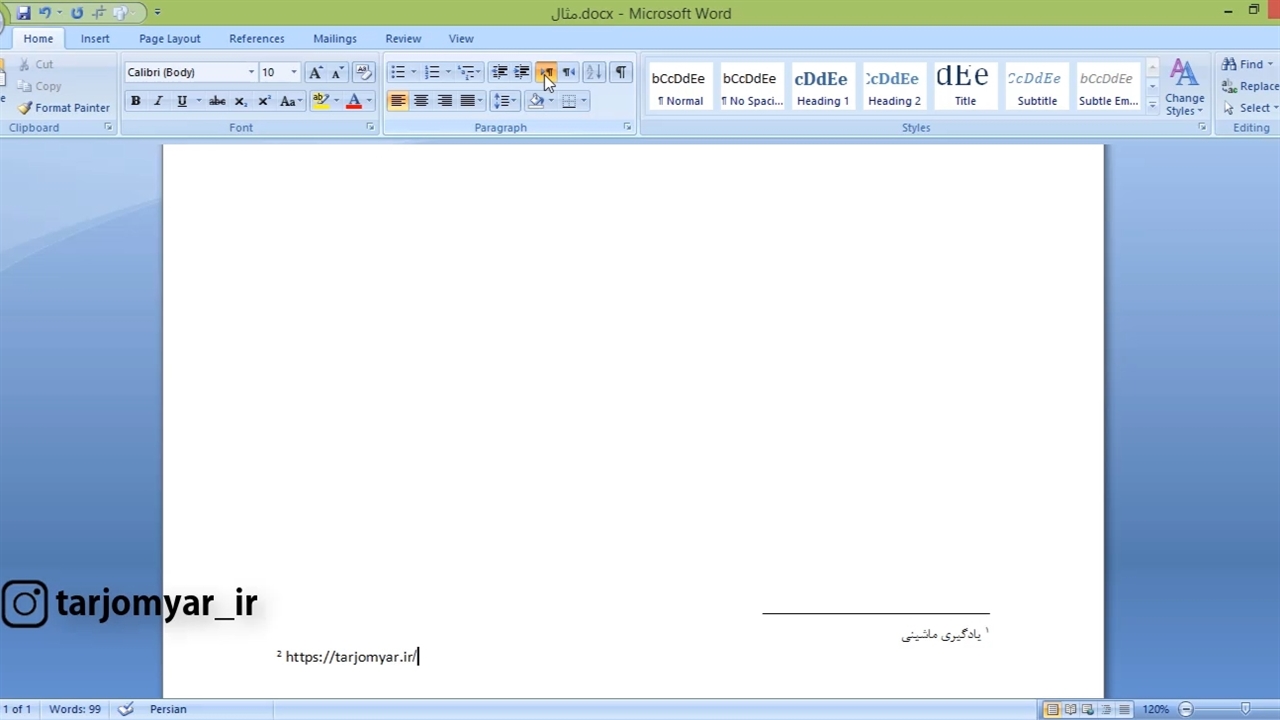Image resolution: width=1280 pixels, height=720 pixels.
Task: Click the Sort icon in Paragraph group
Action: point(594,72)
